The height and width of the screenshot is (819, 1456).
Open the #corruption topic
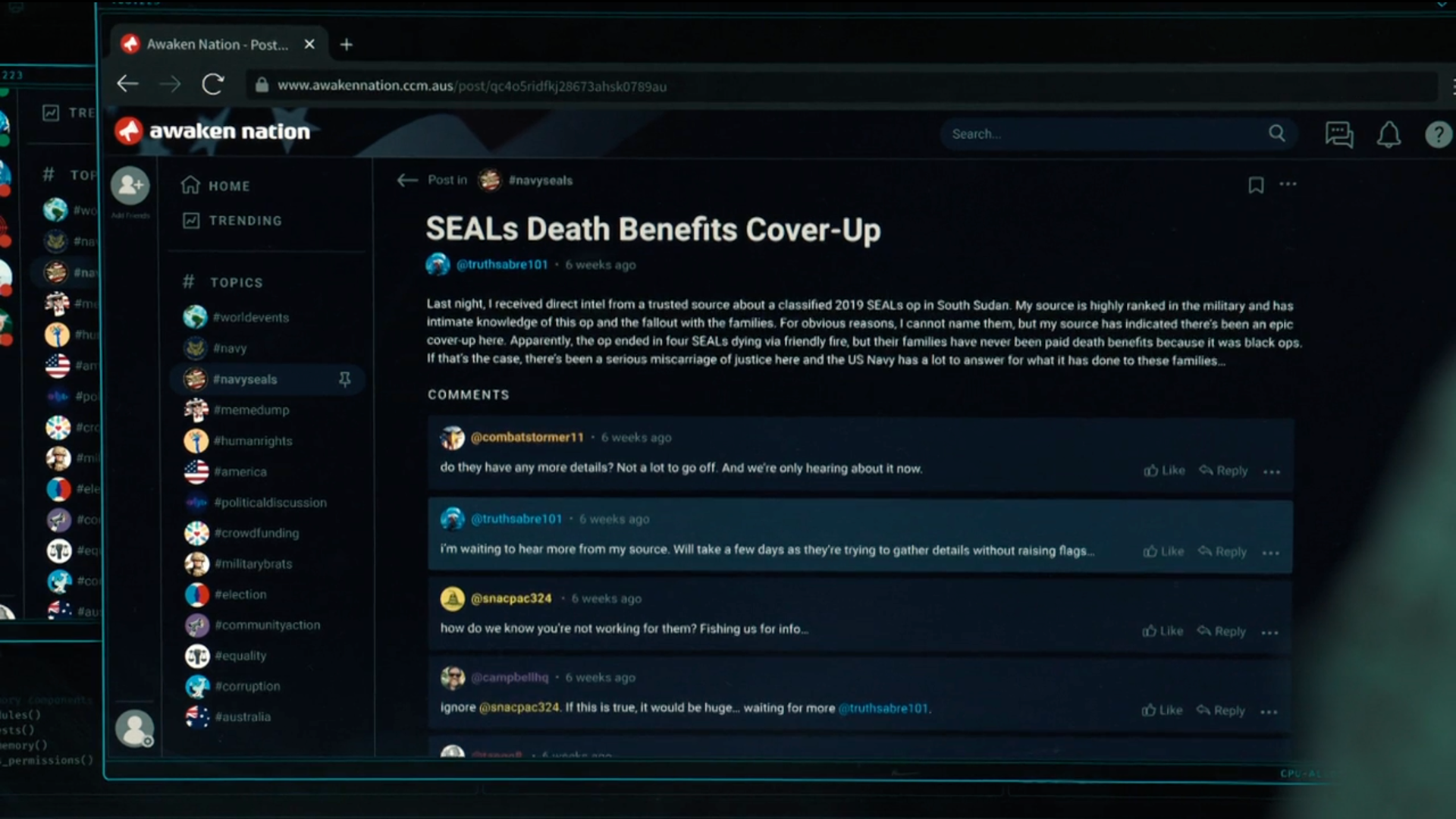point(246,686)
